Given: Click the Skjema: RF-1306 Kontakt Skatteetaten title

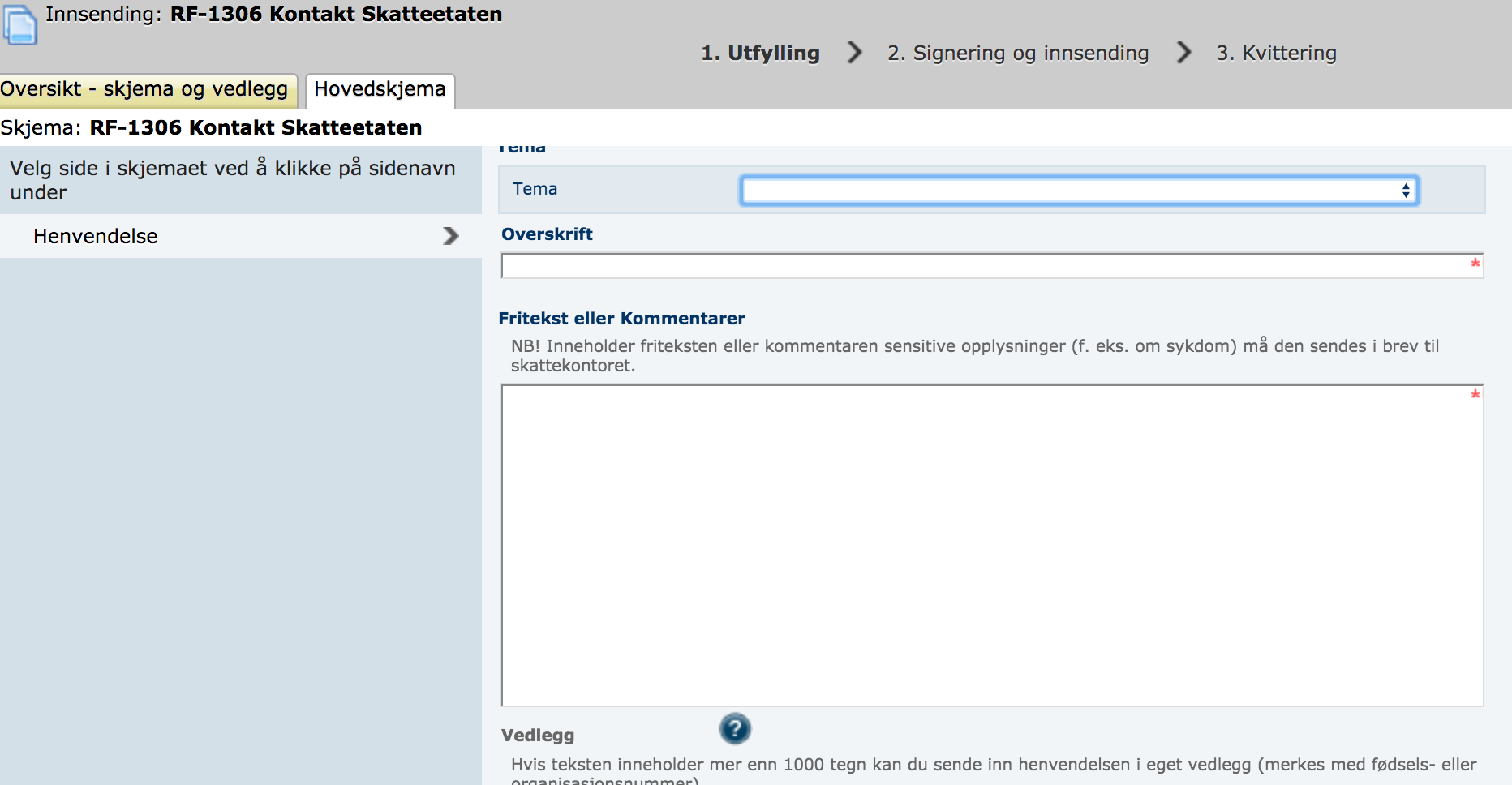Looking at the screenshot, I should [211, 127].
